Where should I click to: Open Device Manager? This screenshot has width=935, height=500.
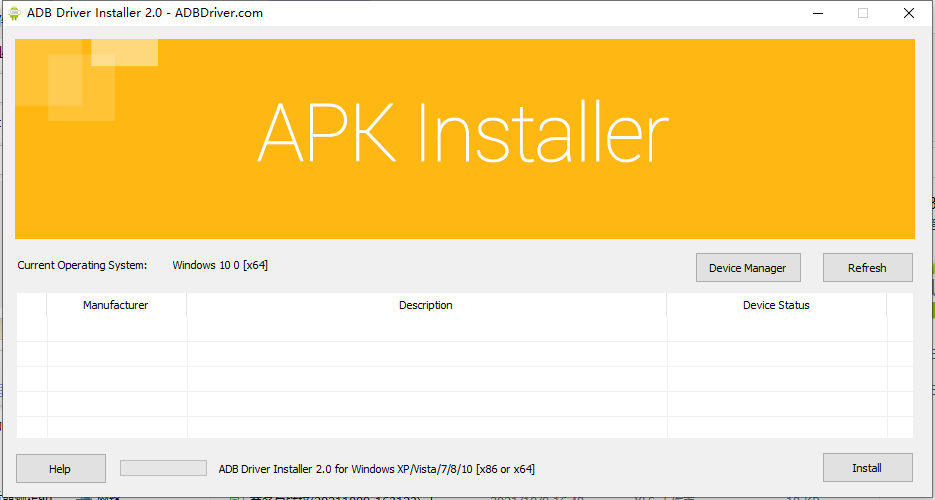tap(747, 268)
